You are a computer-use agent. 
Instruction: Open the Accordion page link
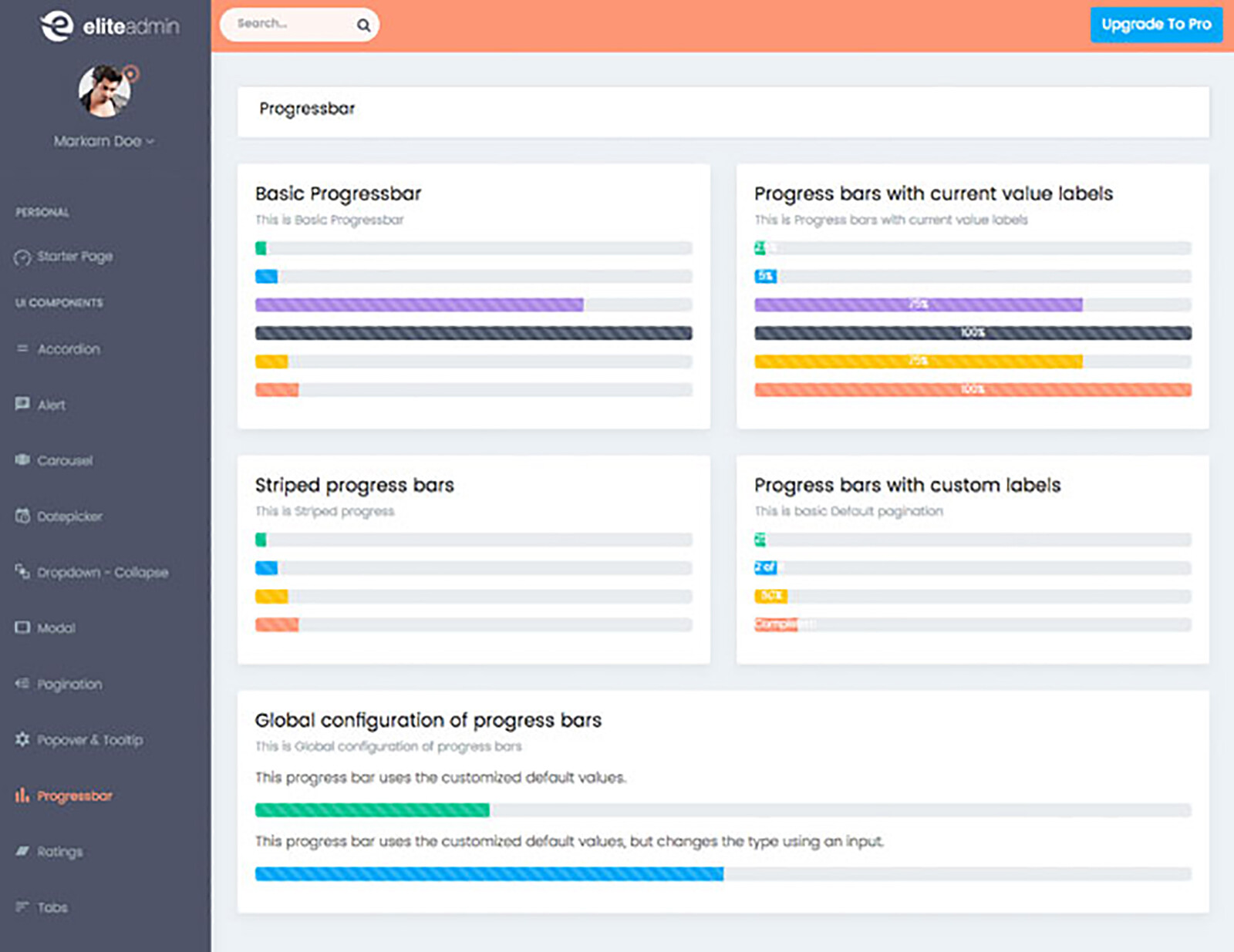[x=68, y=348]
